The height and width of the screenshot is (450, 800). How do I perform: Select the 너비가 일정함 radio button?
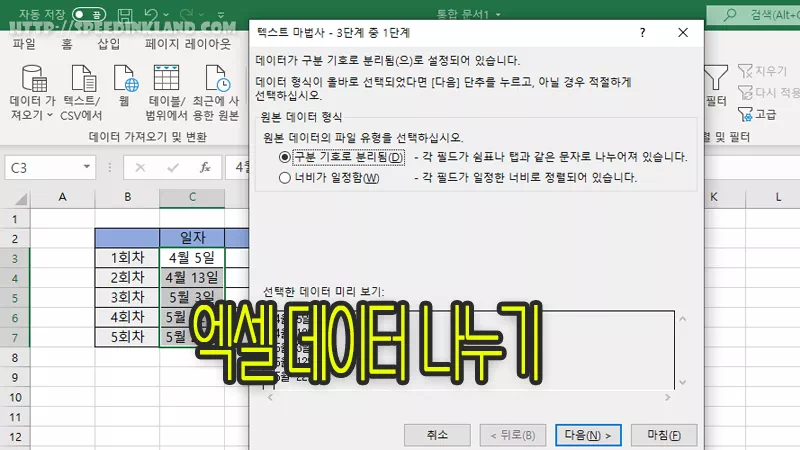tap(285, 178)
